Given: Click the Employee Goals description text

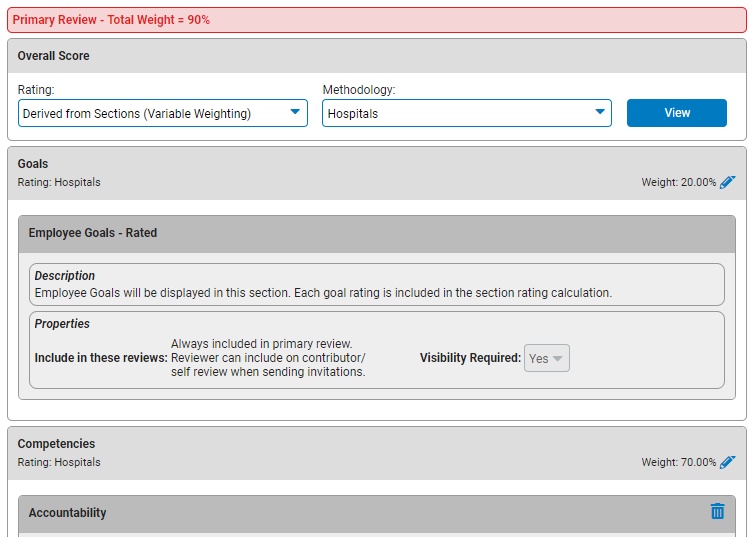Looking at the screenshot, I should tap(323, 293).
